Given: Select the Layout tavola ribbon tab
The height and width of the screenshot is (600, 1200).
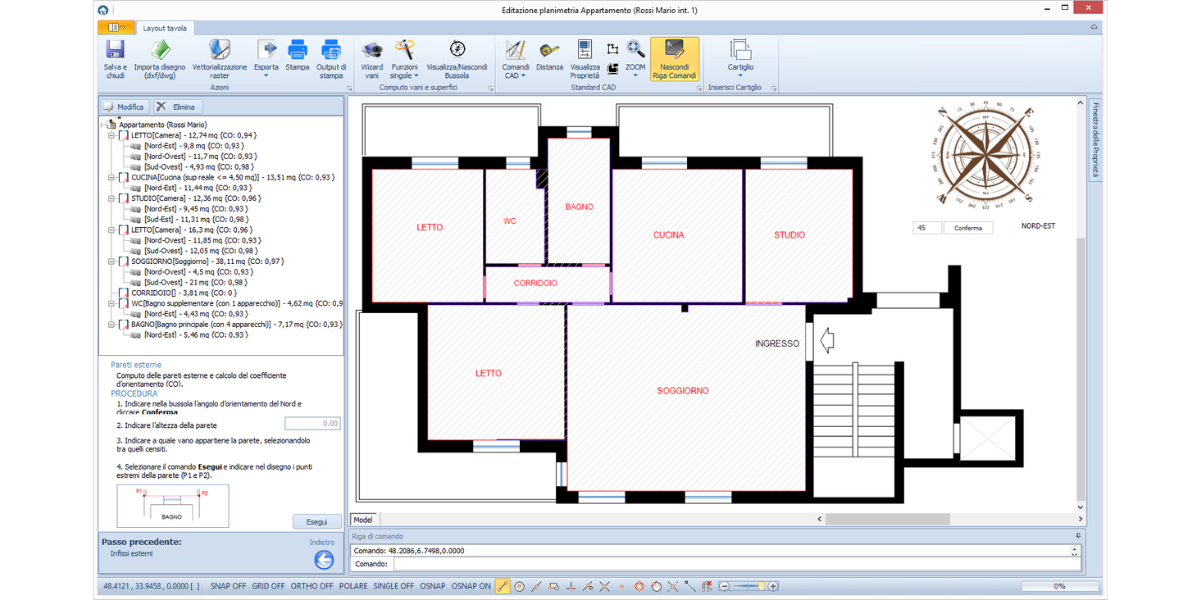Looking at the screenshot, I should point(164,28).
